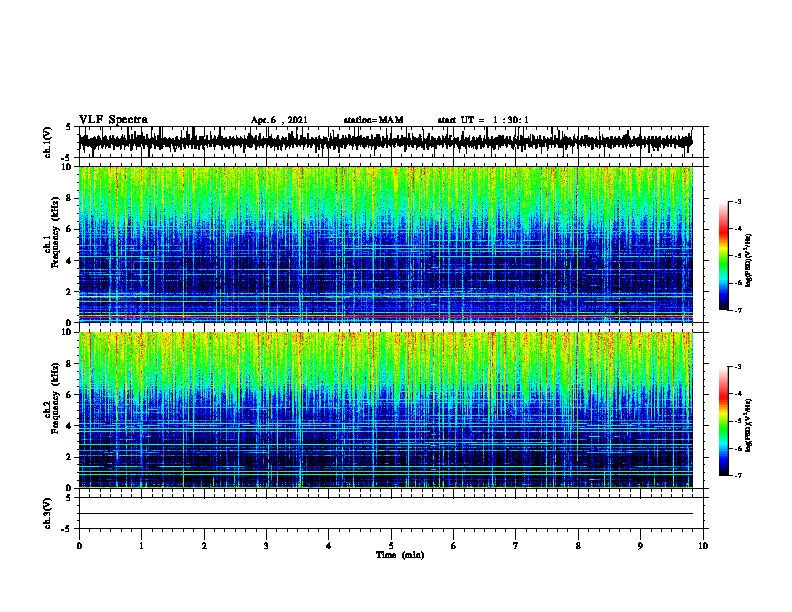792x612 pixels.
Task: Click time axis tick label "8"
Action: 578,546
